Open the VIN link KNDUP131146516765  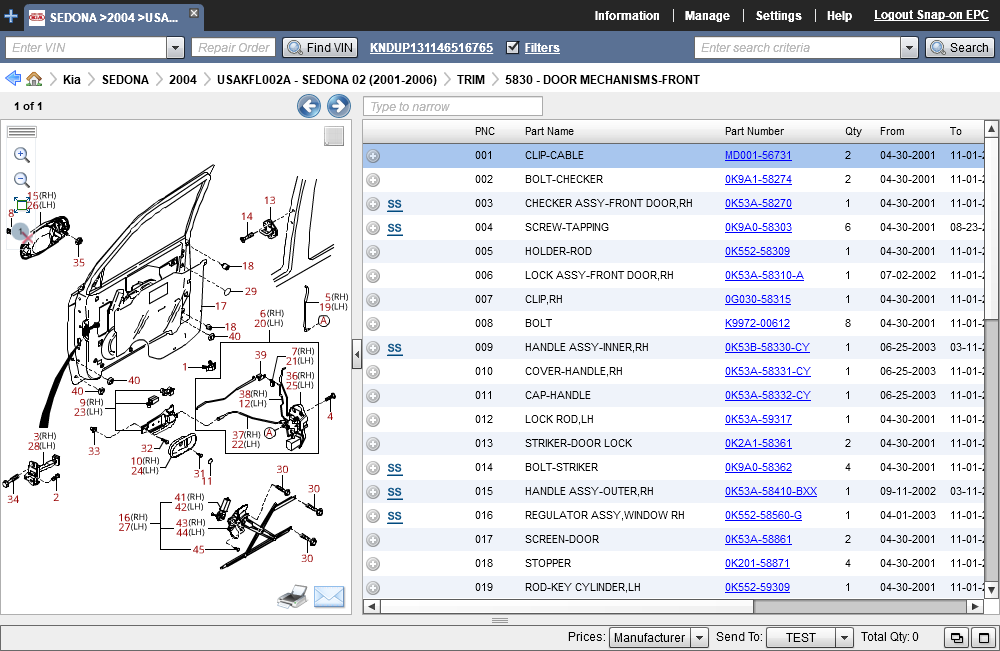431,48
